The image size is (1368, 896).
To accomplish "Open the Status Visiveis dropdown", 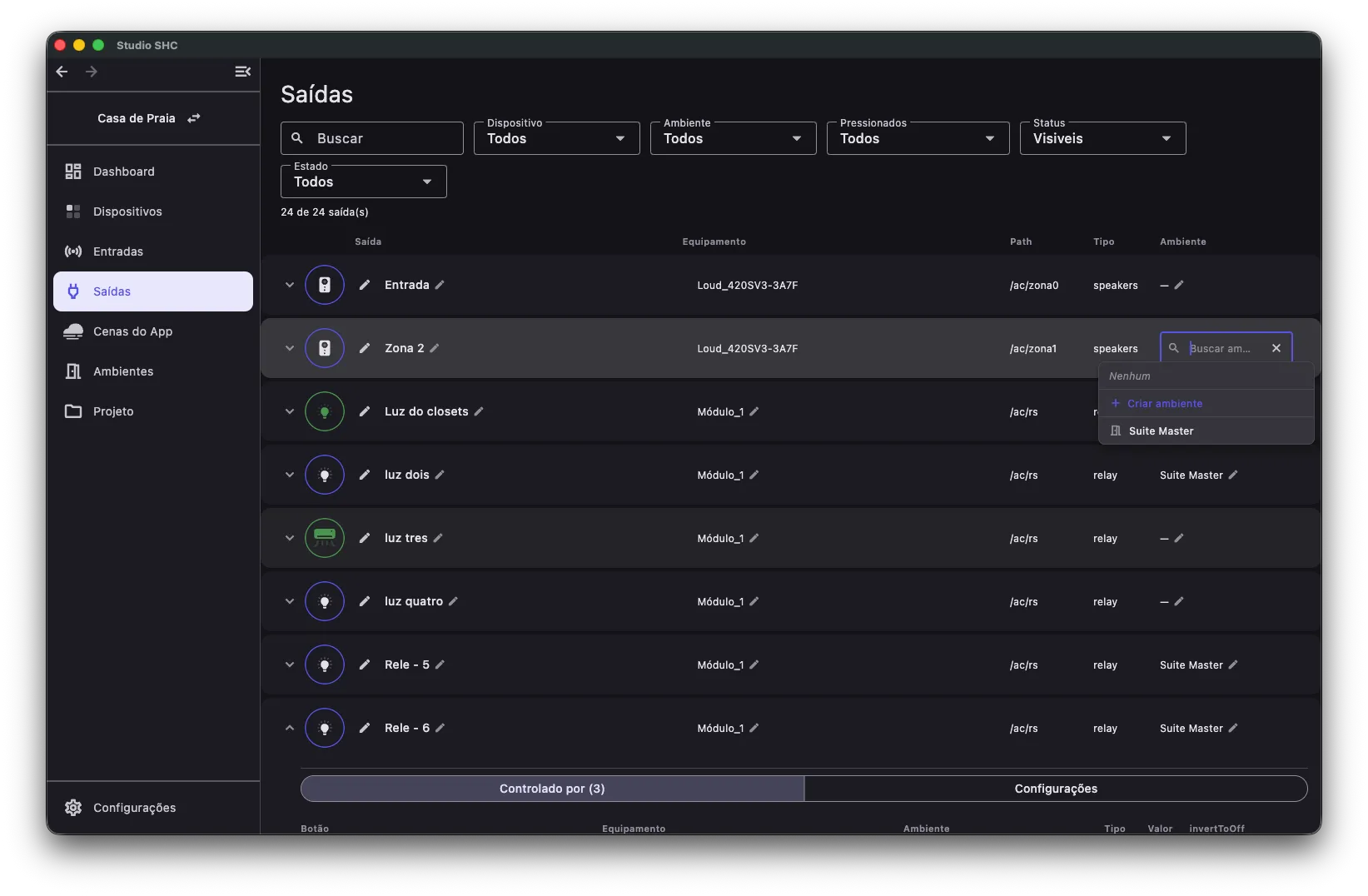I will click(1102, 138).
